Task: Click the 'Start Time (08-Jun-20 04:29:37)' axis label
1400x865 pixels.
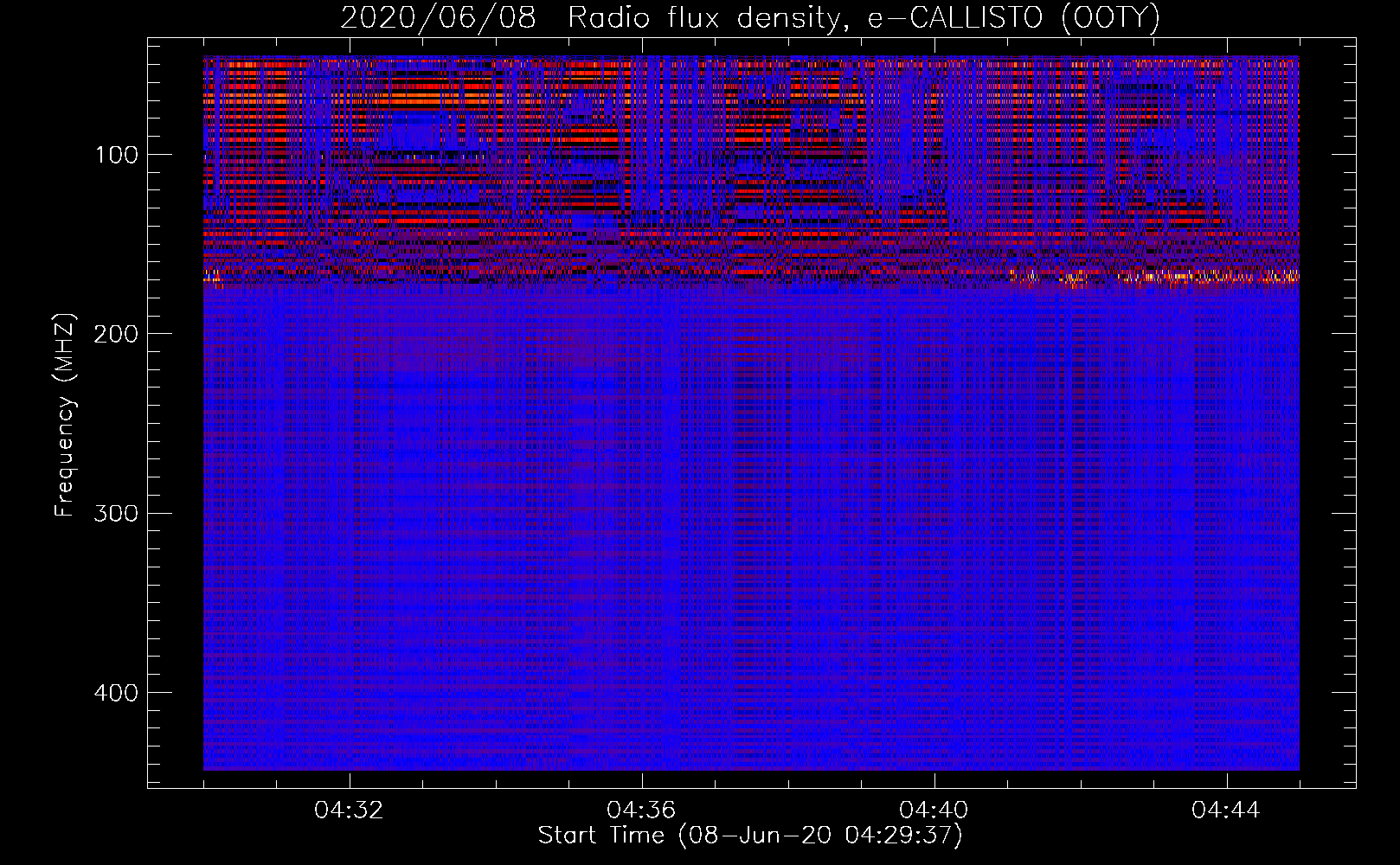Action: pyautogui.click(x=750, y=836)
